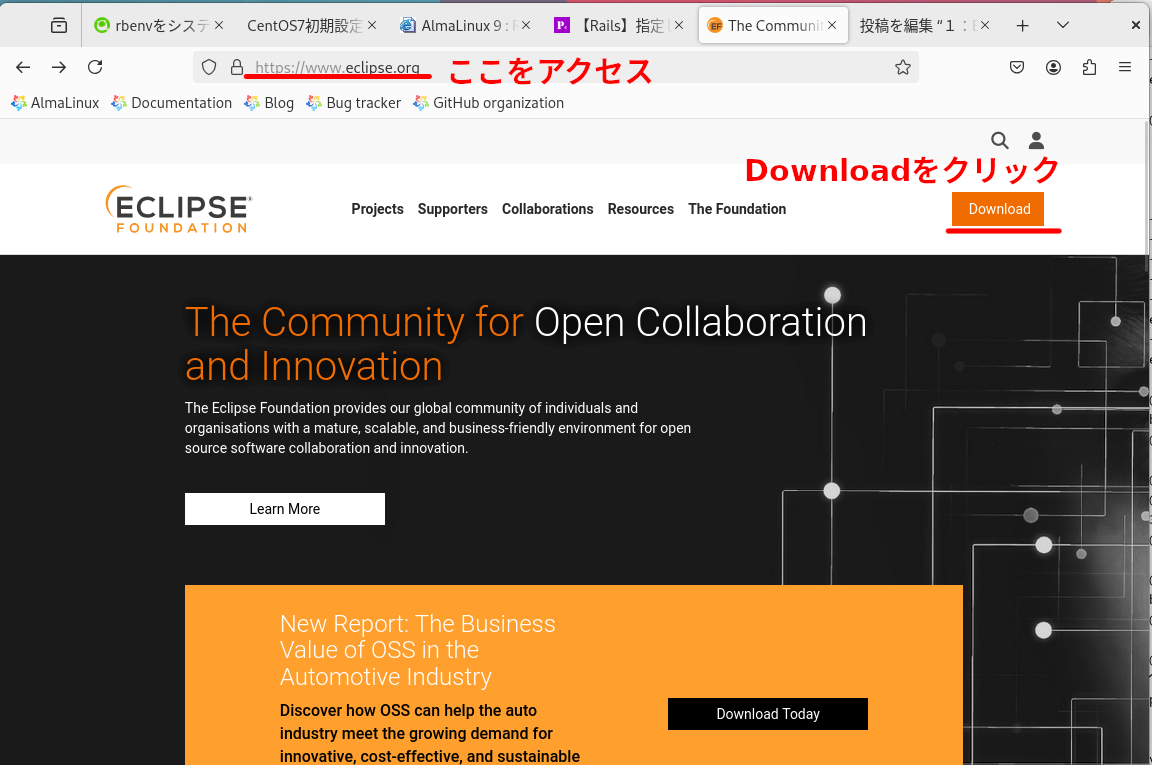Click the Download Today button
This screenshot has height=765, width=1152.
(768, 714)
